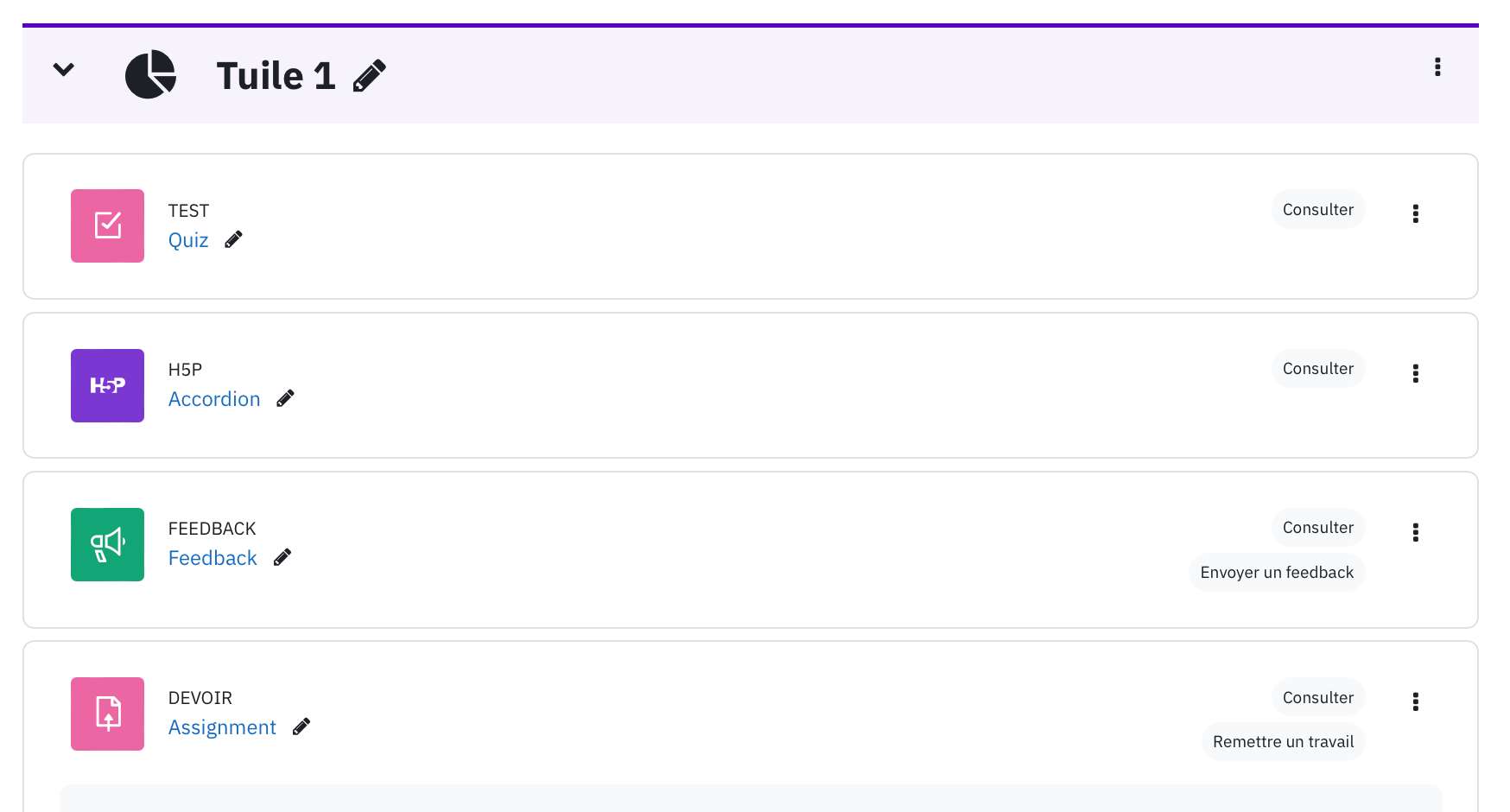Open the Quiz row kebab menu
Image resolution: width=1510 pixels, height=812 pixels.
(1415, 213)
